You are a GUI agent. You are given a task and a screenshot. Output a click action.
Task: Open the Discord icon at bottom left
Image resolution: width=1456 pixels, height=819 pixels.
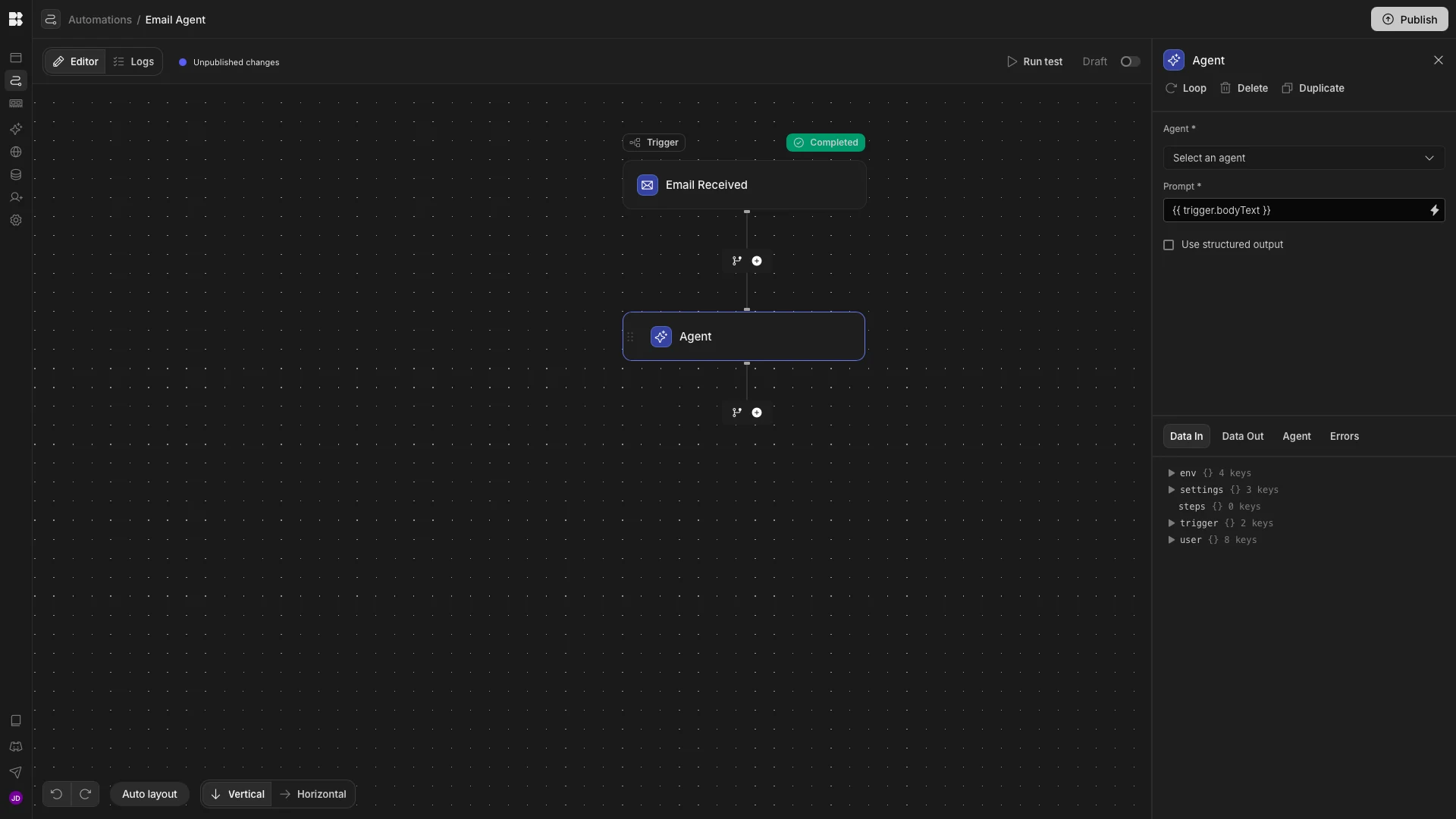(x=15, y=747)
